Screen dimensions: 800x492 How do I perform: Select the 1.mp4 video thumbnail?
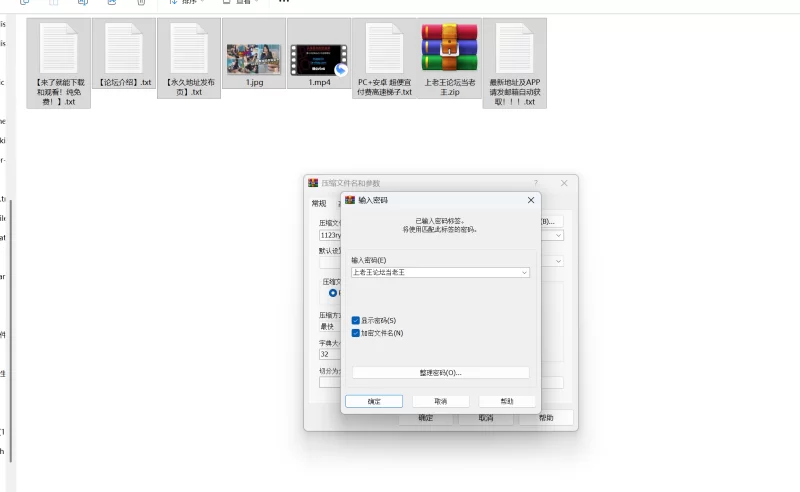pos(319,60)
